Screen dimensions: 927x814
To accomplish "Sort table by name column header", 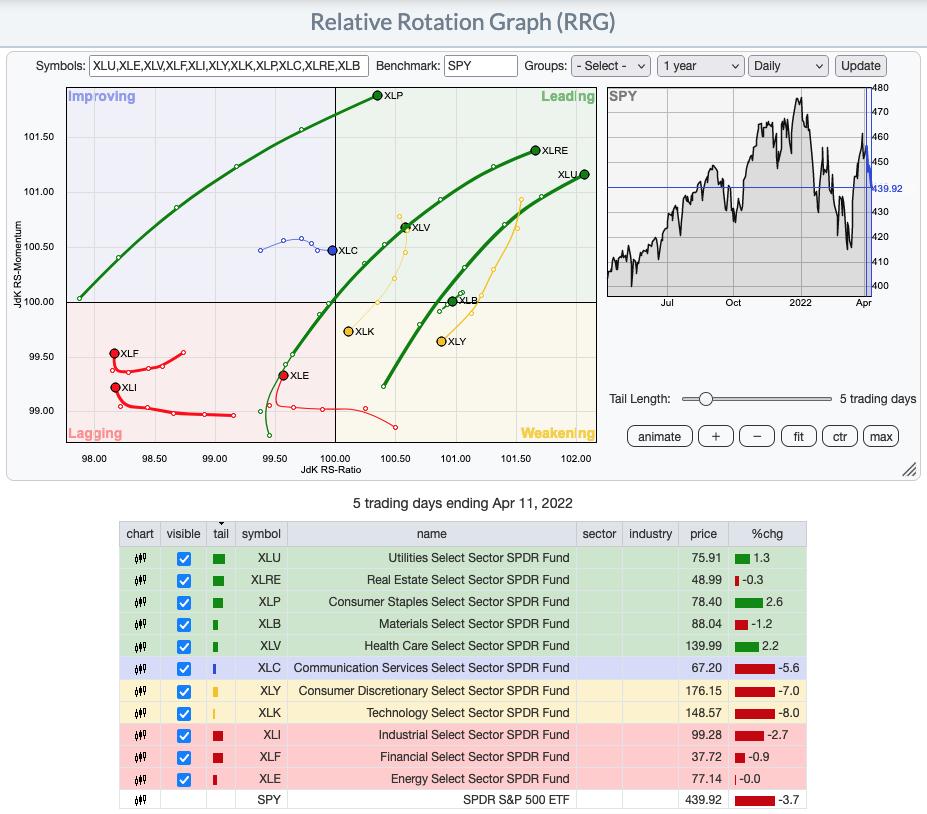I will [432, 534].
